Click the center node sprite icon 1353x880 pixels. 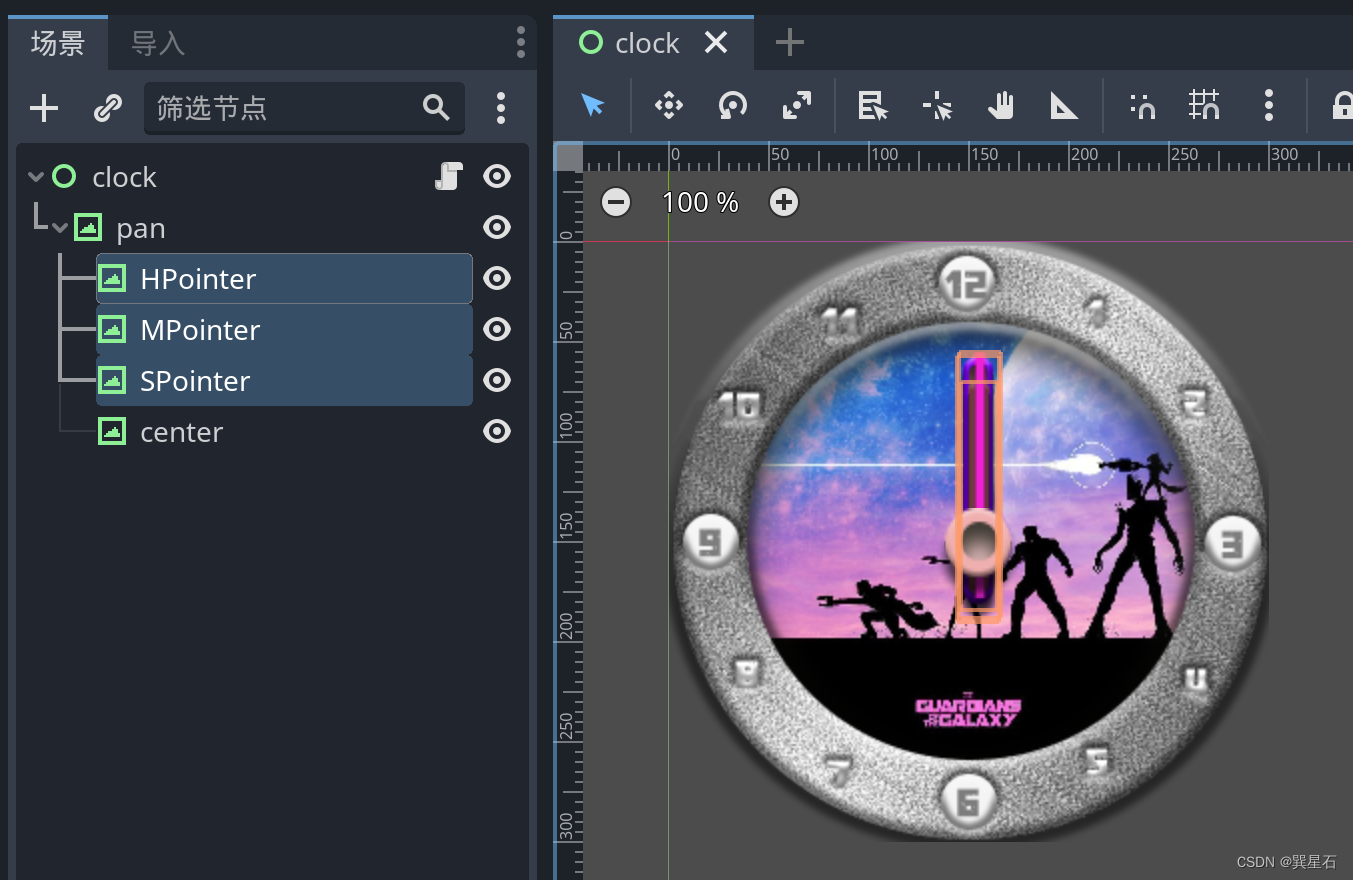tap(112, 431)
